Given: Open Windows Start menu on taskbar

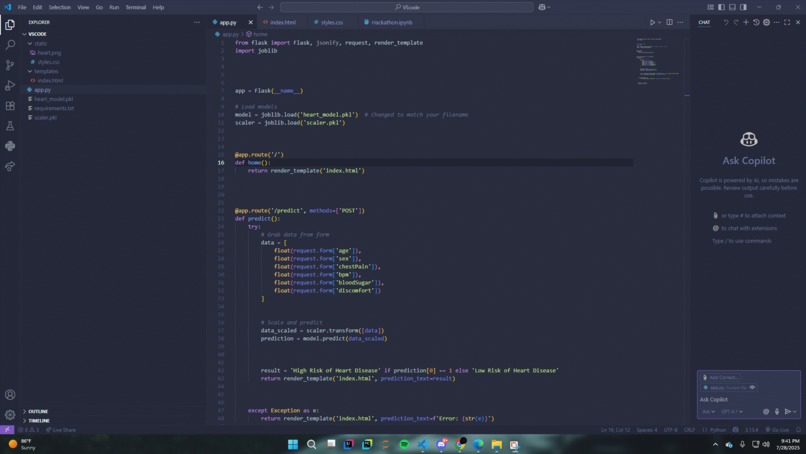Looking at the screenshot, I should 293,444.
